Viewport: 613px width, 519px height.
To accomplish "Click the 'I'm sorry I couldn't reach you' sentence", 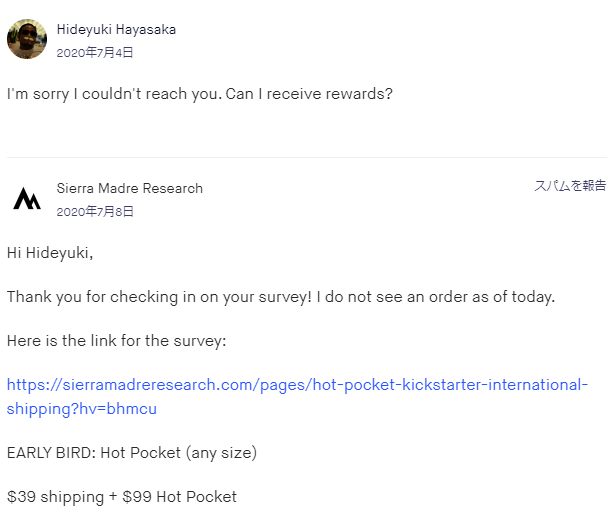I will tap(115, 94).
